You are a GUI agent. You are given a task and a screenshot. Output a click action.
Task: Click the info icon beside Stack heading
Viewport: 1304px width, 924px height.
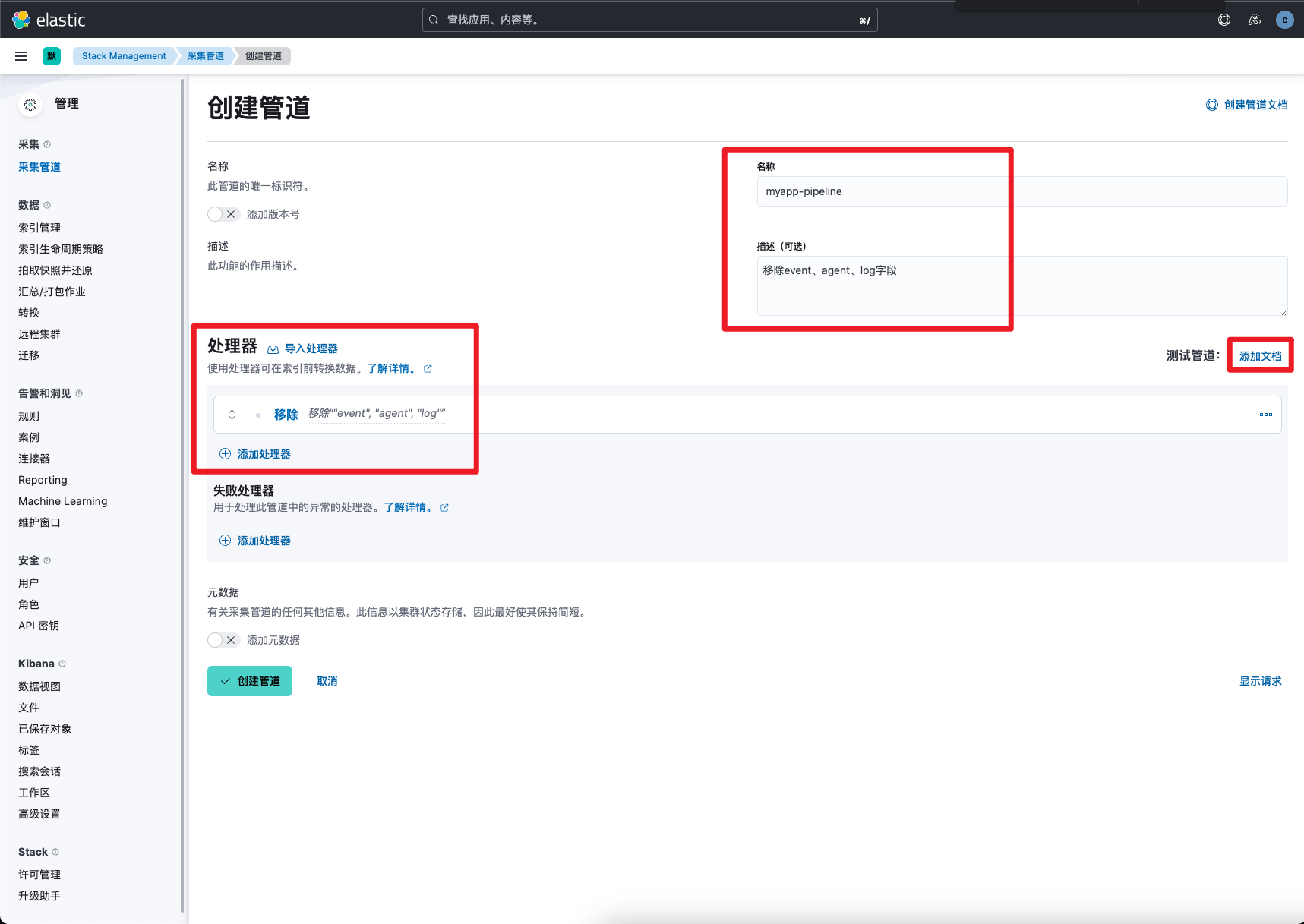(55, 852)
